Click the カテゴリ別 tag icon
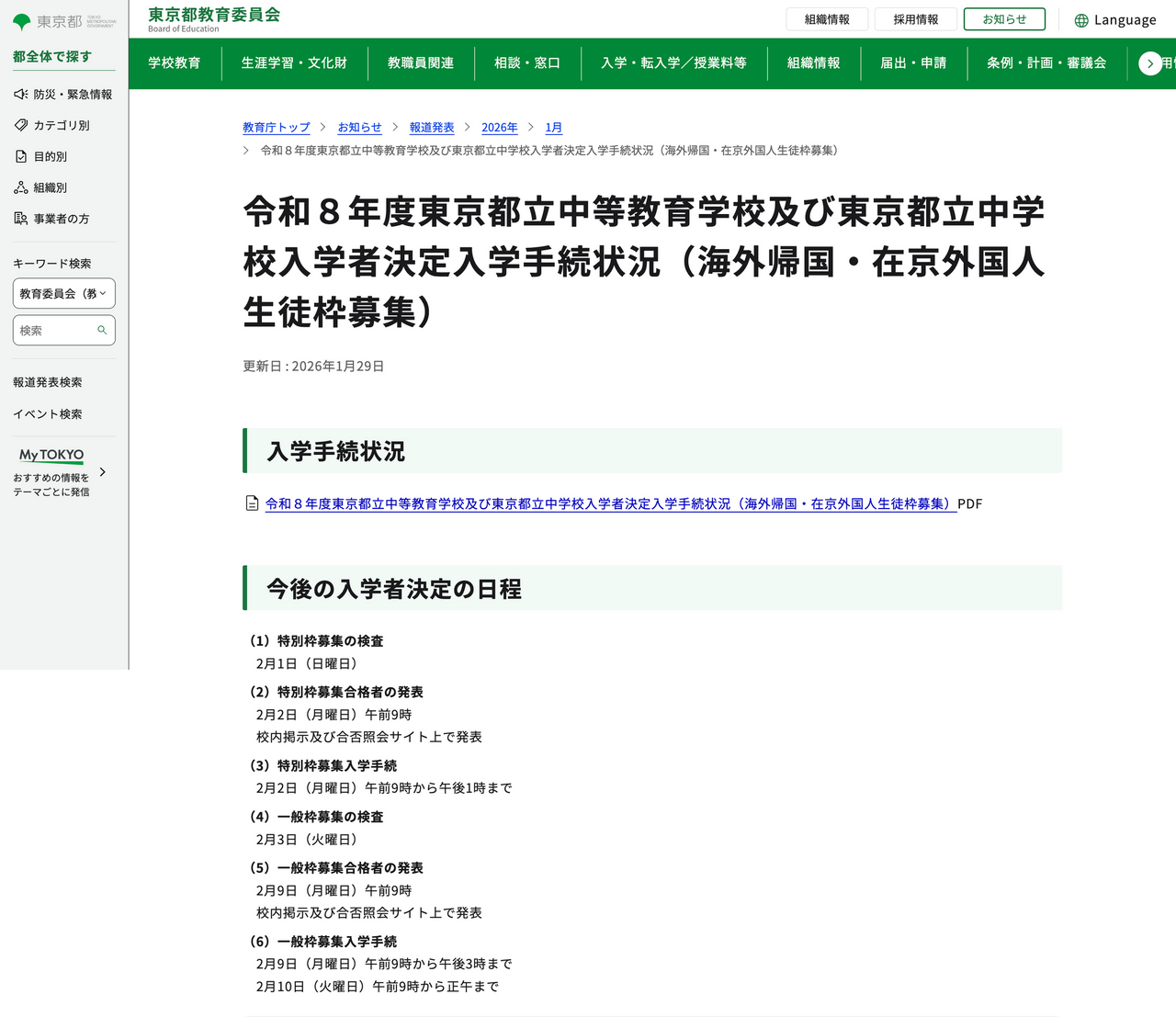This screenshot has width=1176, height=1017. 21,125
